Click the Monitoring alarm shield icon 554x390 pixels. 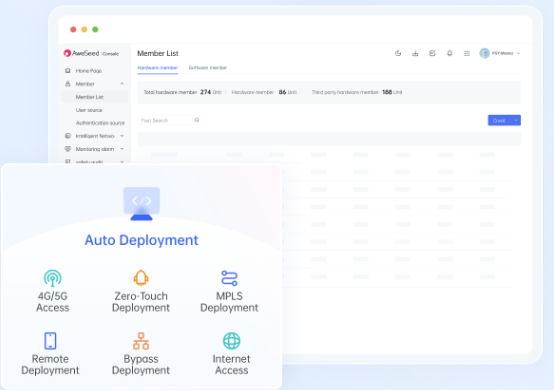click(68, 149)
